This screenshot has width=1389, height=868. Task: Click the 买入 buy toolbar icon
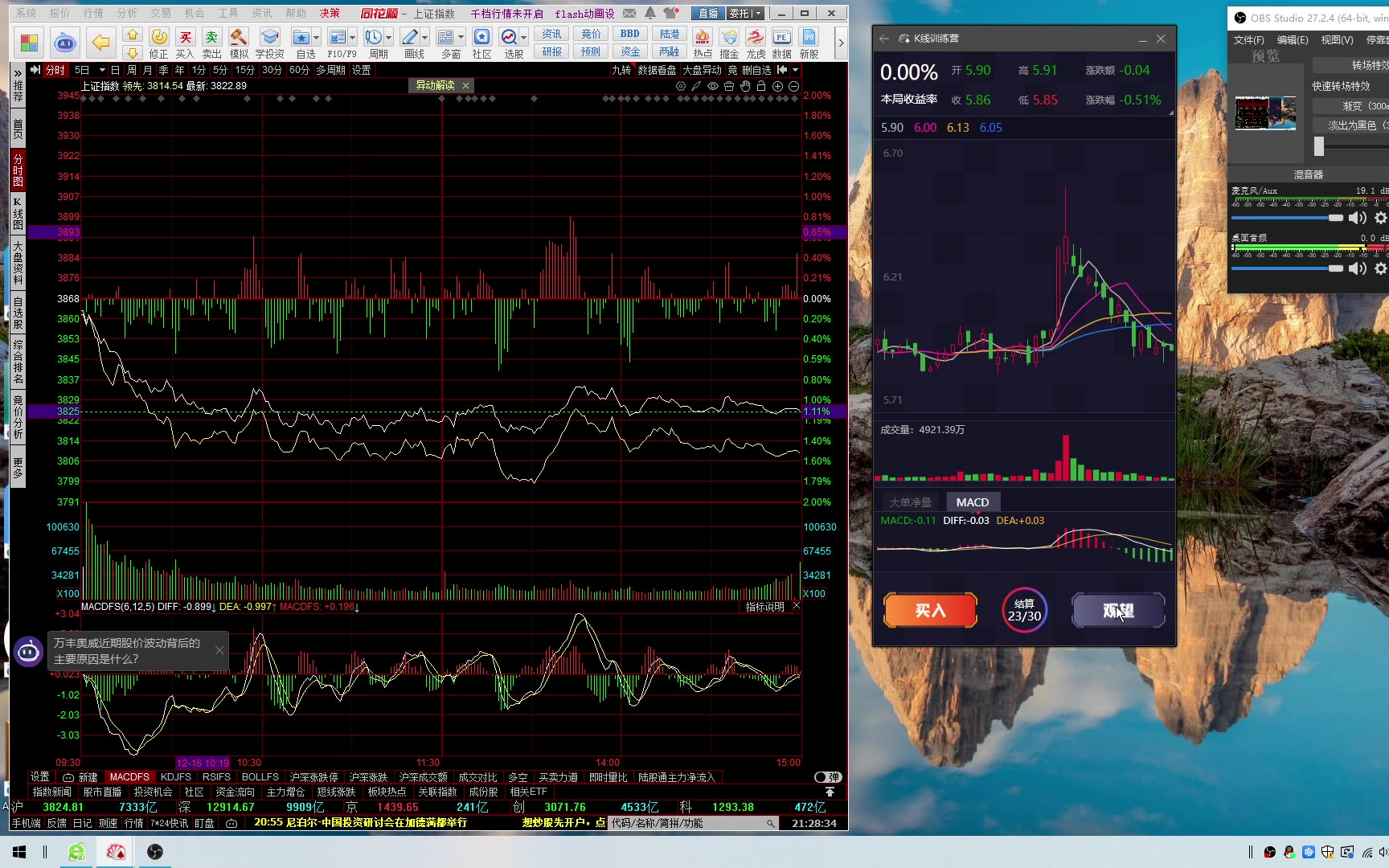pos(185,43)
